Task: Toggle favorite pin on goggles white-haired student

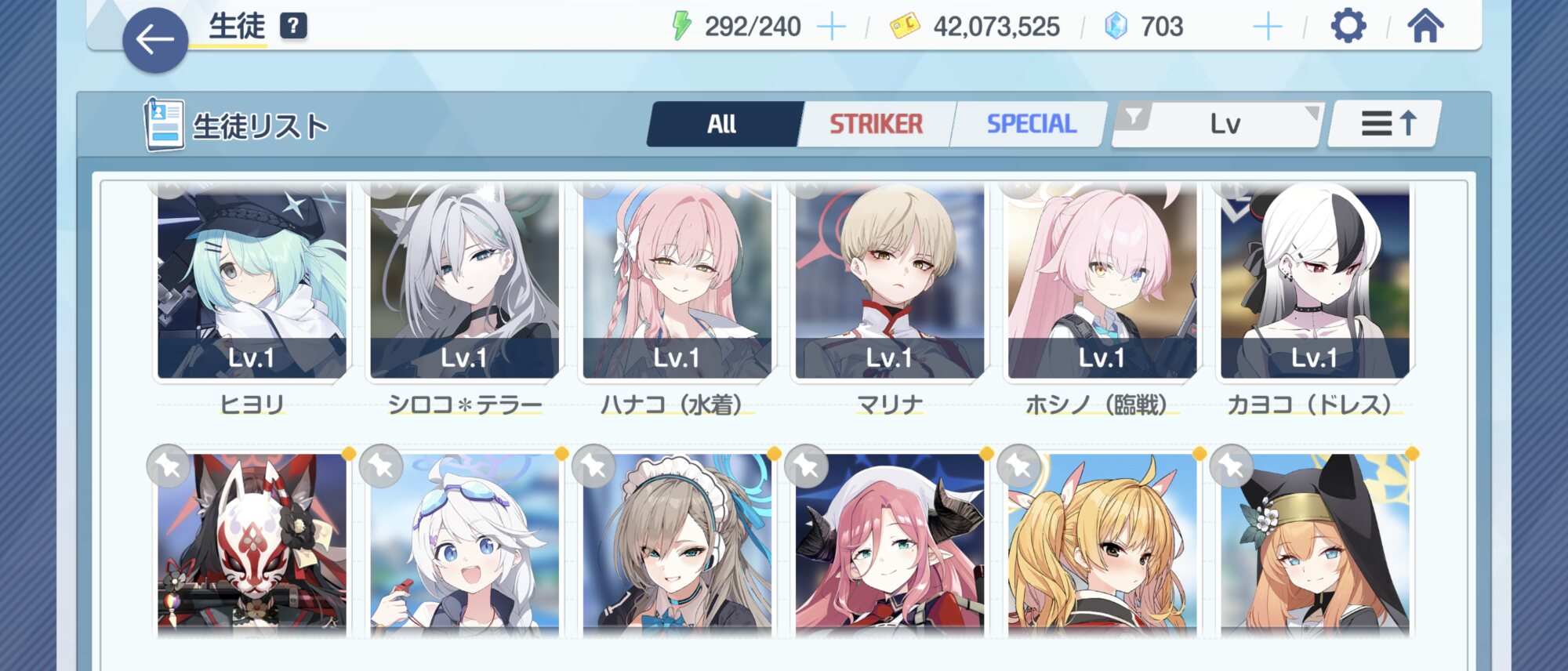Action: coord(381,466)
